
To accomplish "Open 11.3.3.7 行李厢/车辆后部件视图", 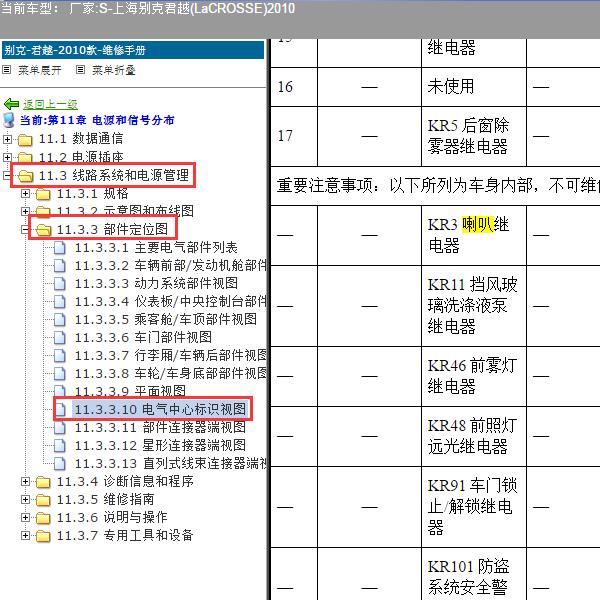I will (x=171, y=355).
